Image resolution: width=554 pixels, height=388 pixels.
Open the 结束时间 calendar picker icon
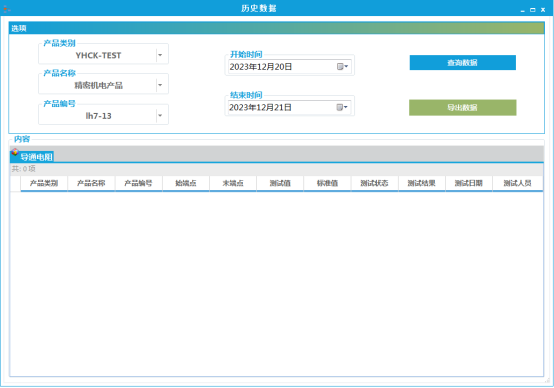point(342,107)
